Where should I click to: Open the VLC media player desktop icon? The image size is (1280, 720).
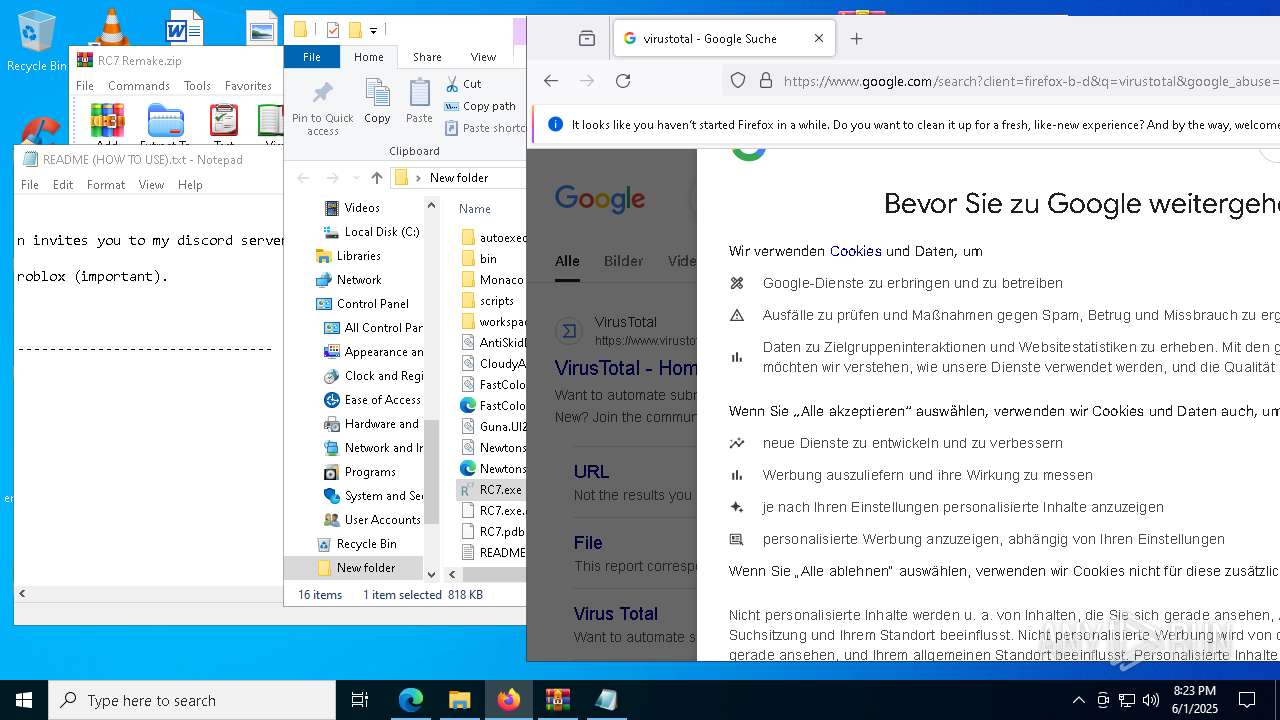pos(111,27)
